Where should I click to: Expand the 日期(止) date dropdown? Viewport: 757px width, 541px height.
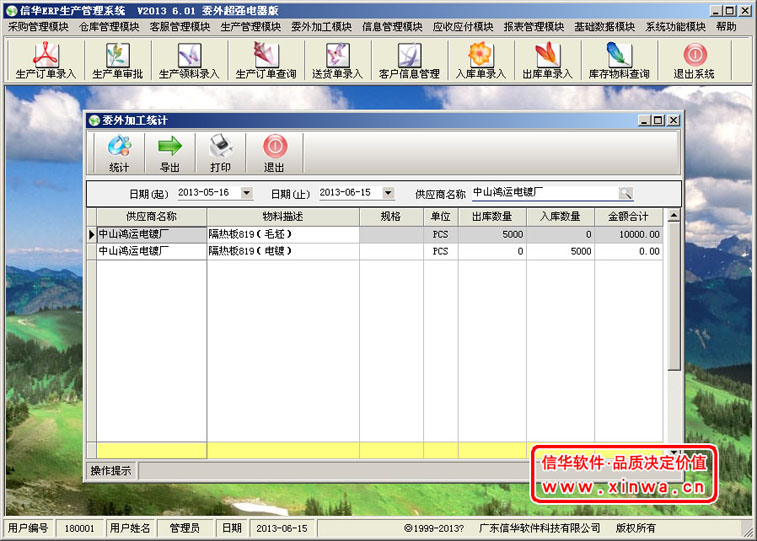[x=388, y=193]
